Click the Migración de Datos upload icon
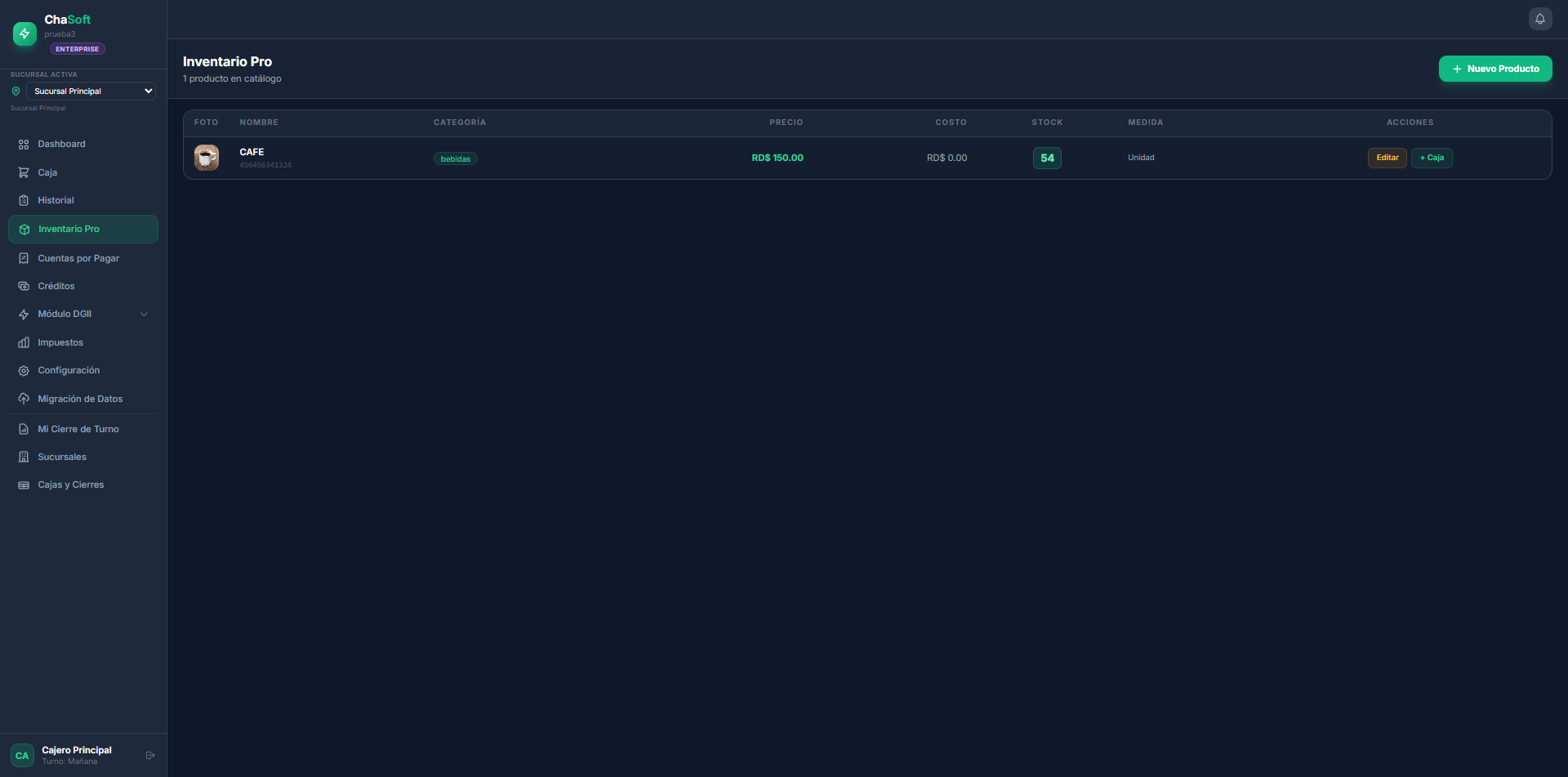This screenshot has width=1568, height=777. point(24,399)
